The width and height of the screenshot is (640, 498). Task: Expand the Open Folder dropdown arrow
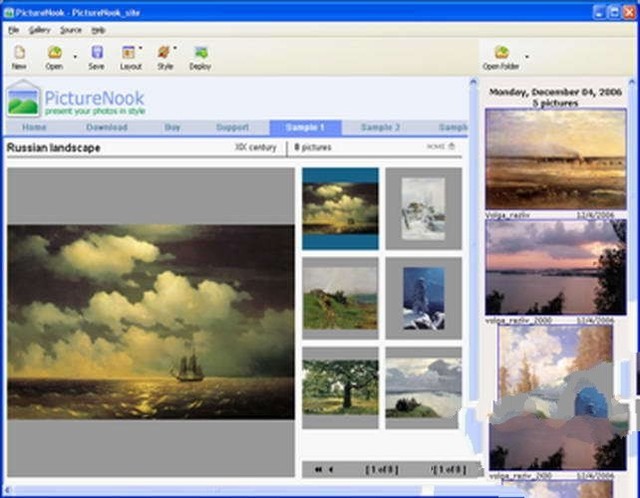click(x=527, y=56)
